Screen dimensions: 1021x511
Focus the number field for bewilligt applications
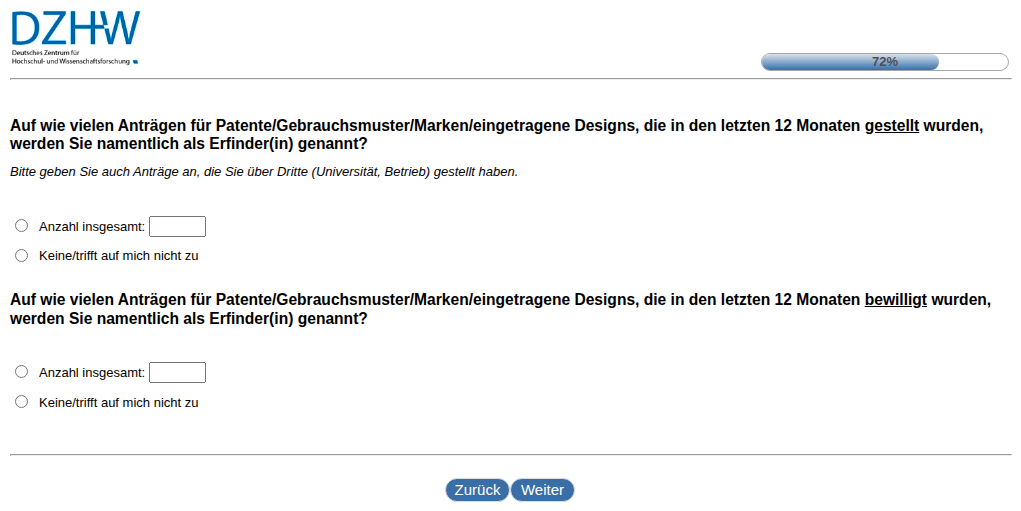point(177,372)
